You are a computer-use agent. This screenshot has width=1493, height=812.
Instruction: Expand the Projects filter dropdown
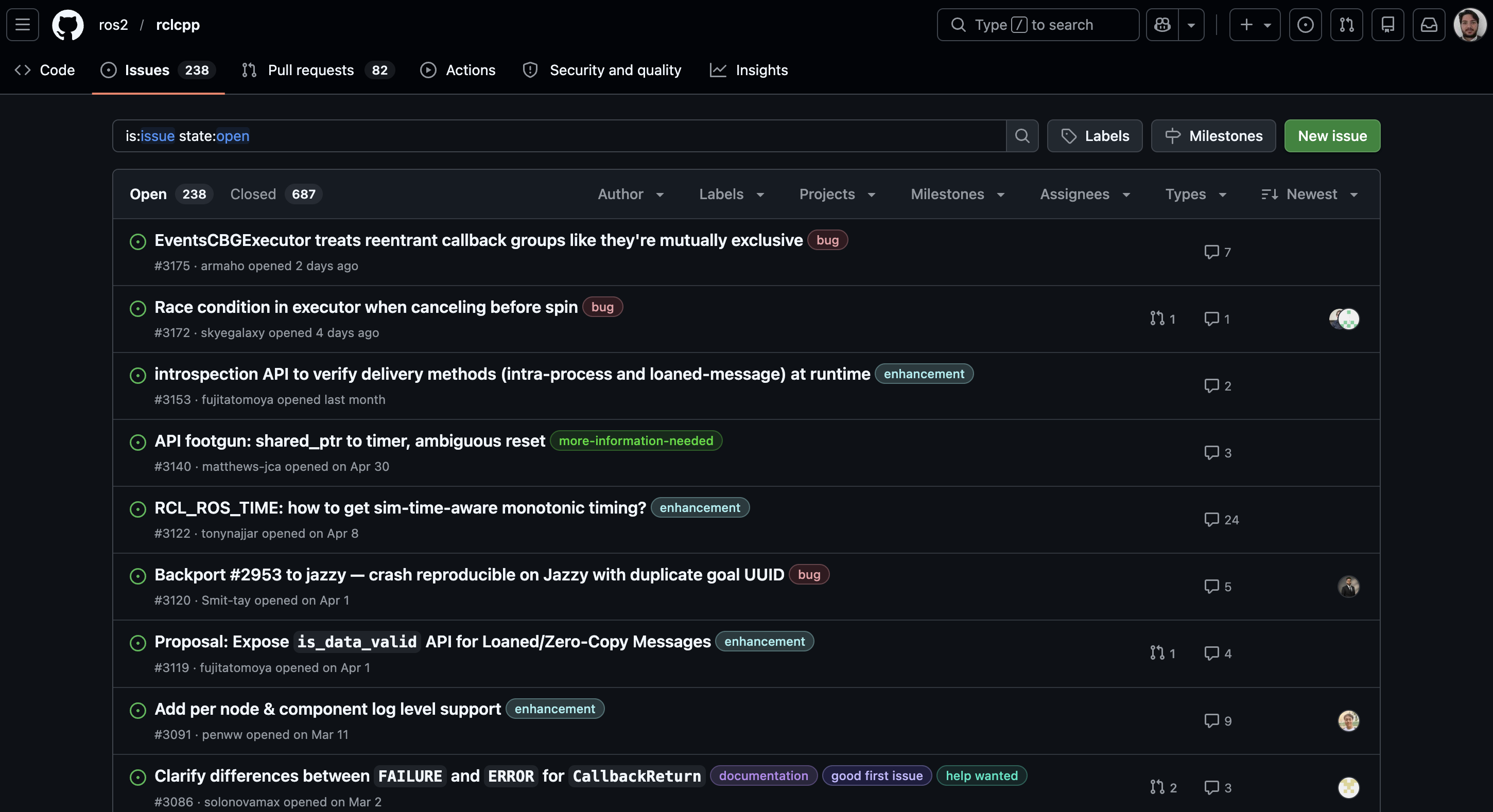pyautogui.click(x=837, y=194)
